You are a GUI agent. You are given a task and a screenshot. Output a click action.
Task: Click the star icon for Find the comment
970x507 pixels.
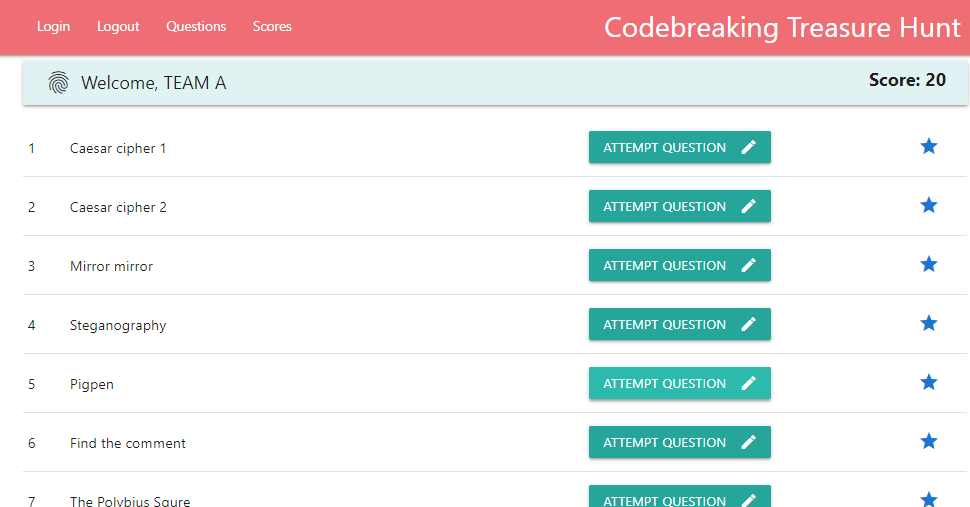(x=929, y=441)
